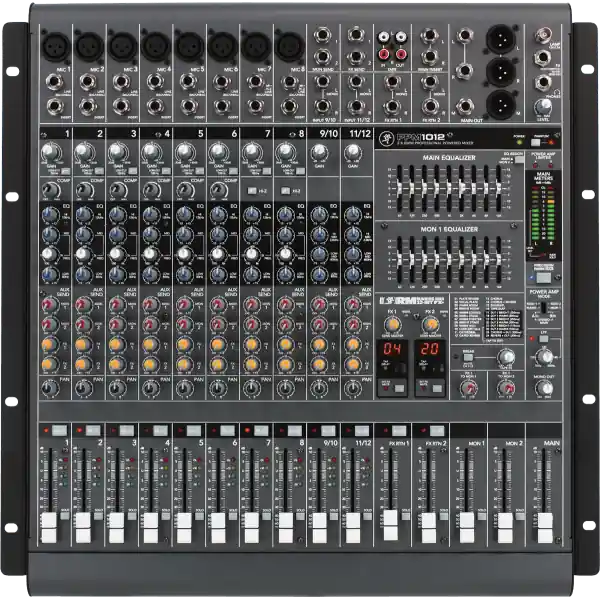Screen dimensions: 600x600
Task: Grab the FX RTN 1 fader cap
Action: point(391,525)
